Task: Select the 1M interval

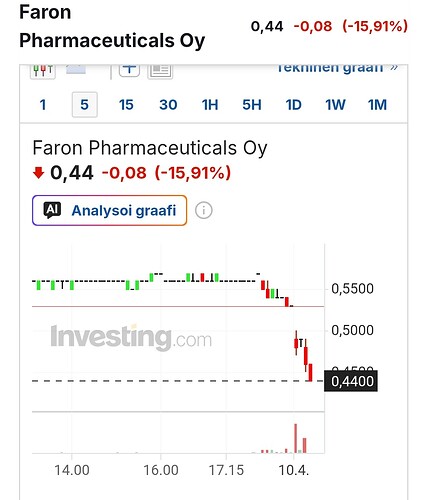Action: tap(377, 105)
